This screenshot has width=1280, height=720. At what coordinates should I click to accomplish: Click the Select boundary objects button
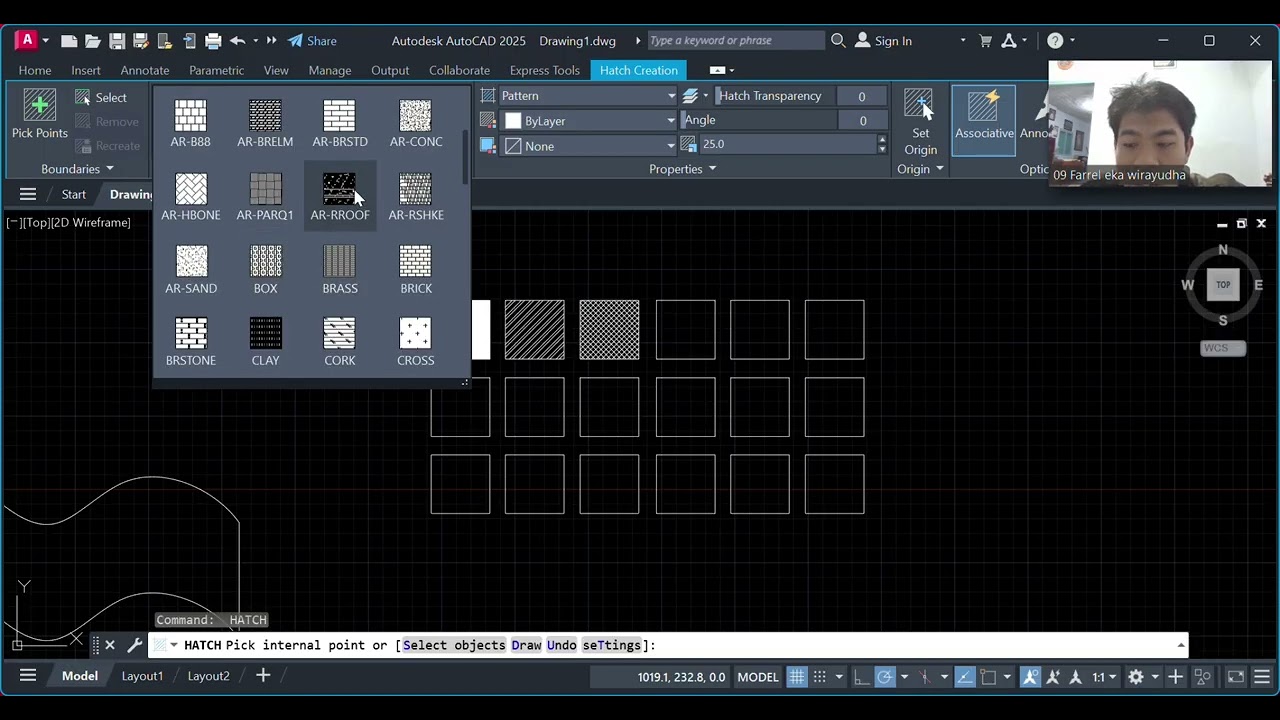[x=101, y=97]
